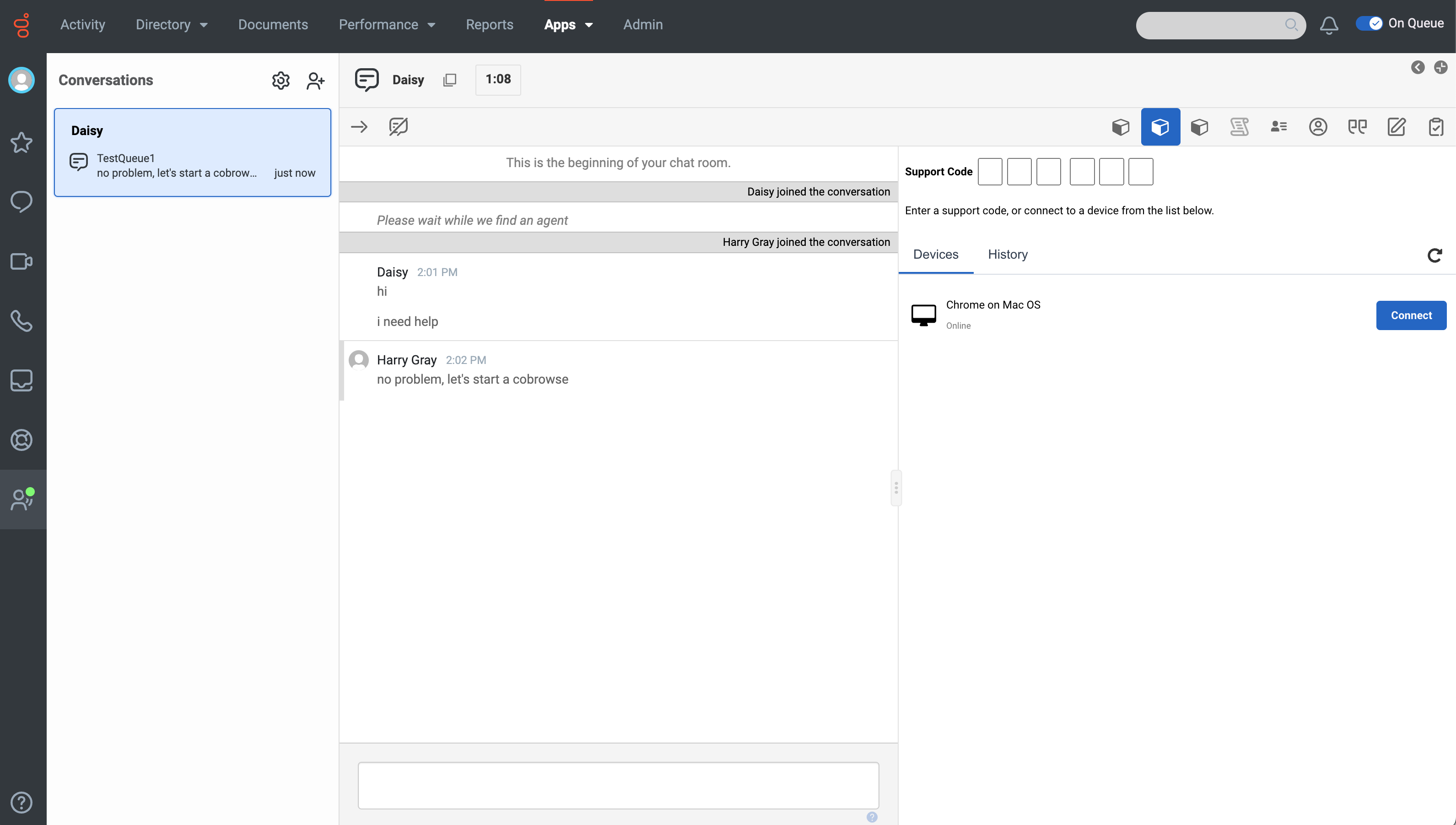Switch to the History tab
Image resolution: width=1456 pixels, height=825 pixels.
tap(1008, 255)
